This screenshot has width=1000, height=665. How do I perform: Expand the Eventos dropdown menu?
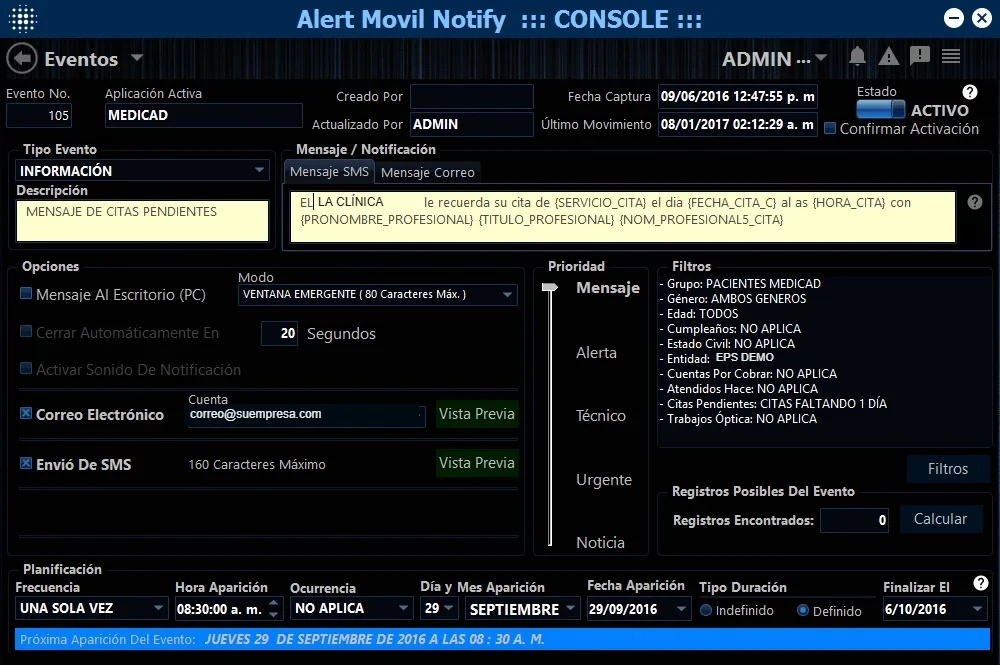(x=136, y=58)
